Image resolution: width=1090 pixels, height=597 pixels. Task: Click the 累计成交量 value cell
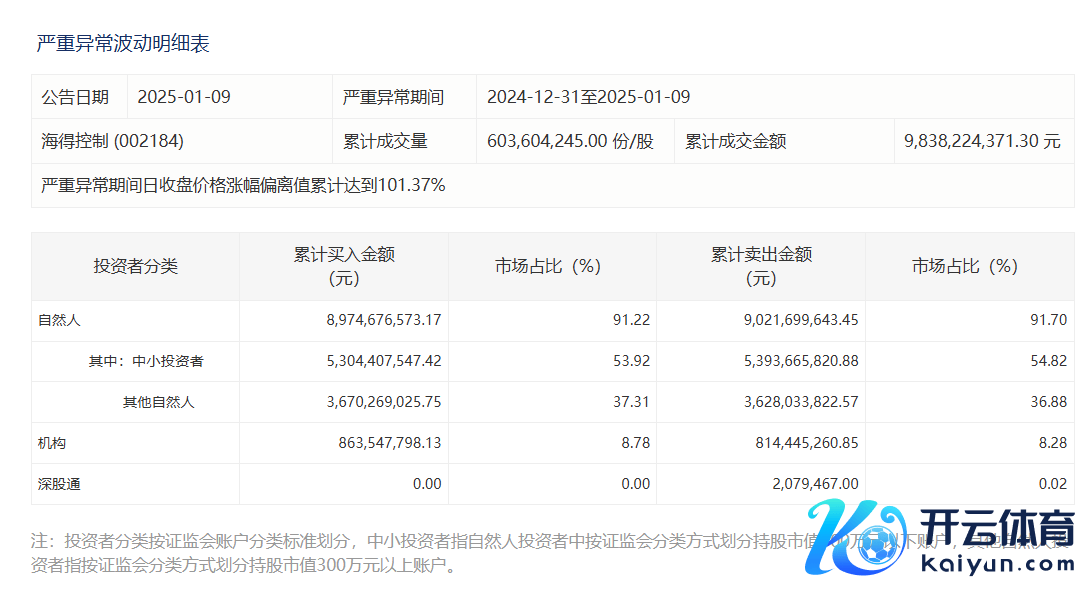point(570,141)
